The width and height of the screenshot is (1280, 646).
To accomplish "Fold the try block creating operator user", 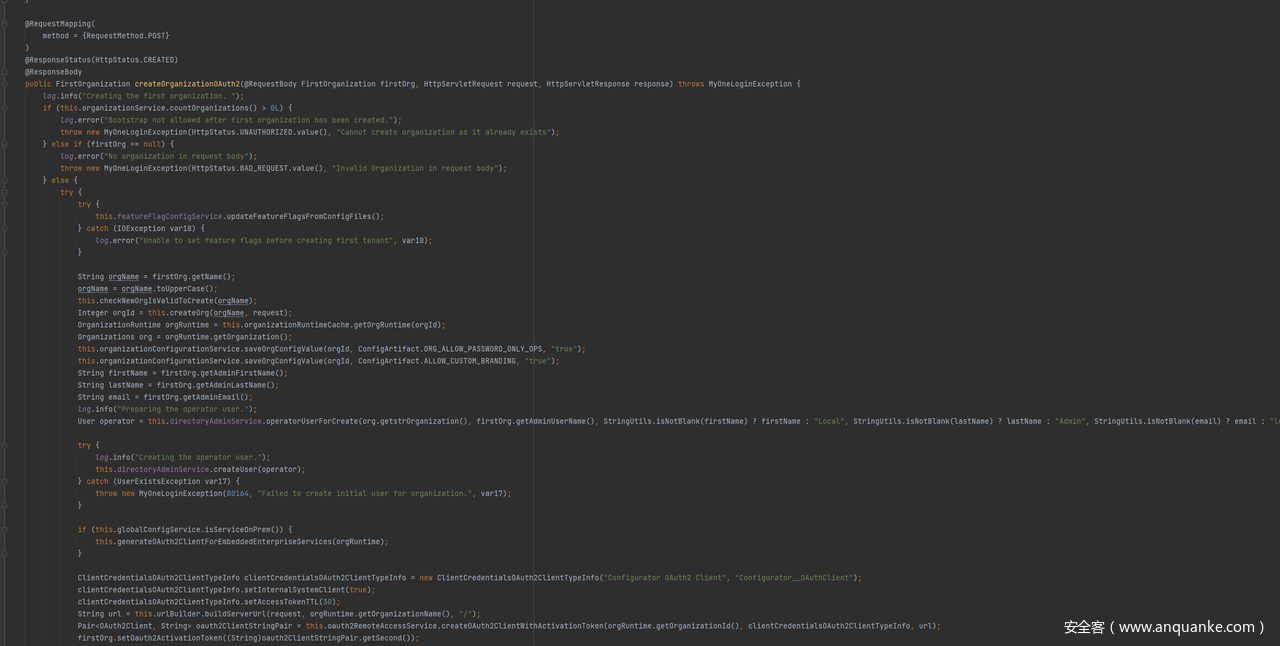I will click(5, 445).
